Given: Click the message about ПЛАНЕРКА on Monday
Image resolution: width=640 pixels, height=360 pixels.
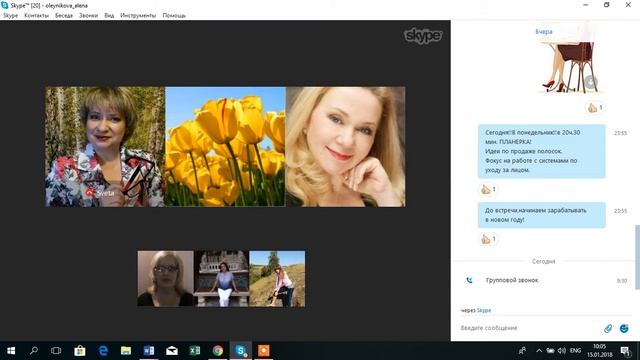Looking at the screenshot, I should [x=542, y=151].
